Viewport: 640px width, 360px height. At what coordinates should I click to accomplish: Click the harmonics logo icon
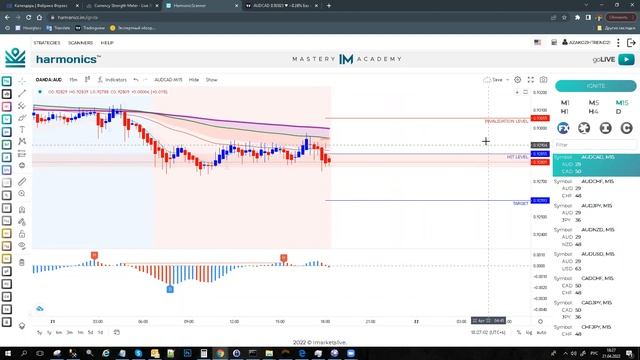(15, 58)
